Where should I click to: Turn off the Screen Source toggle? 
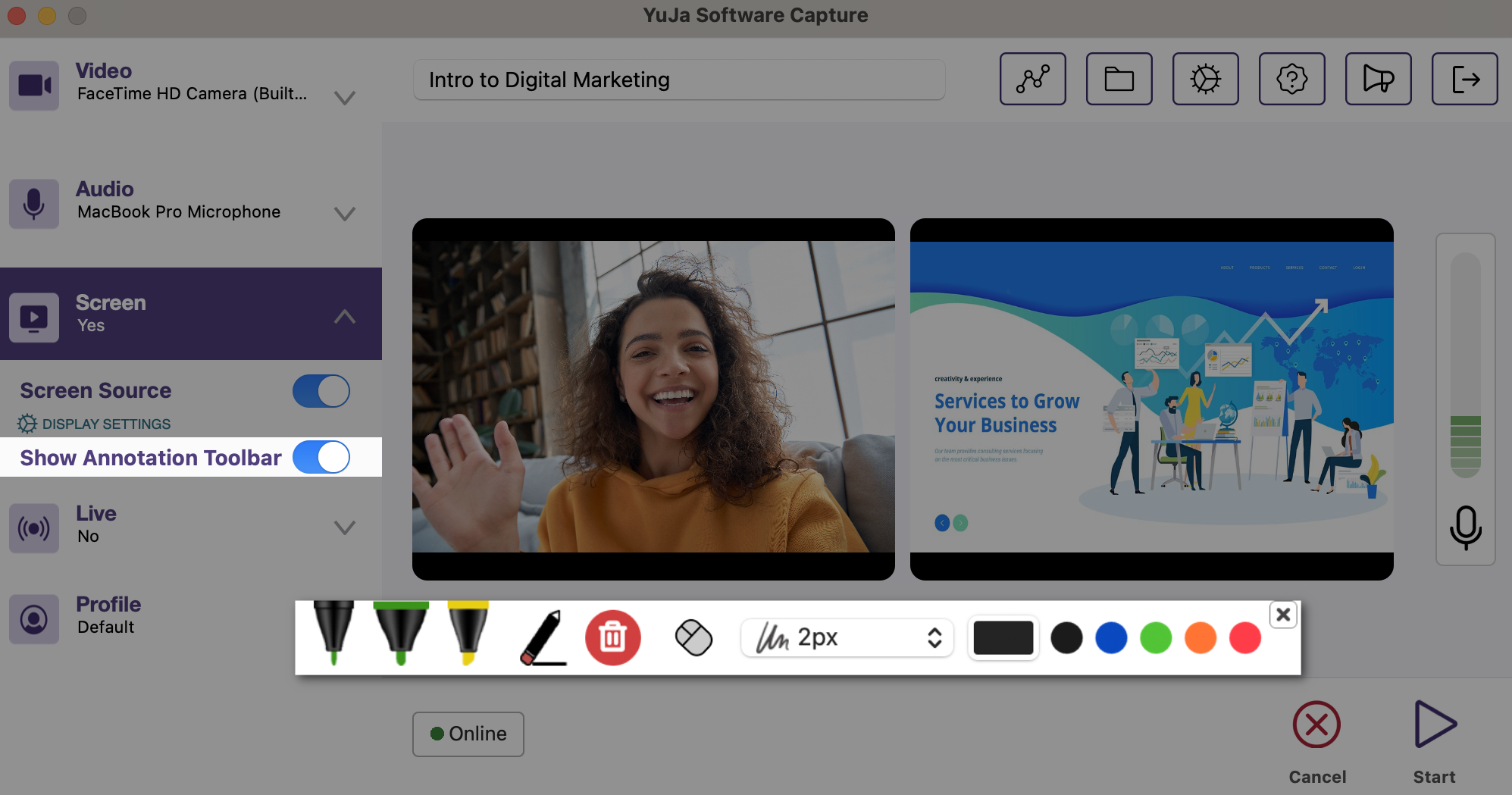321,391
